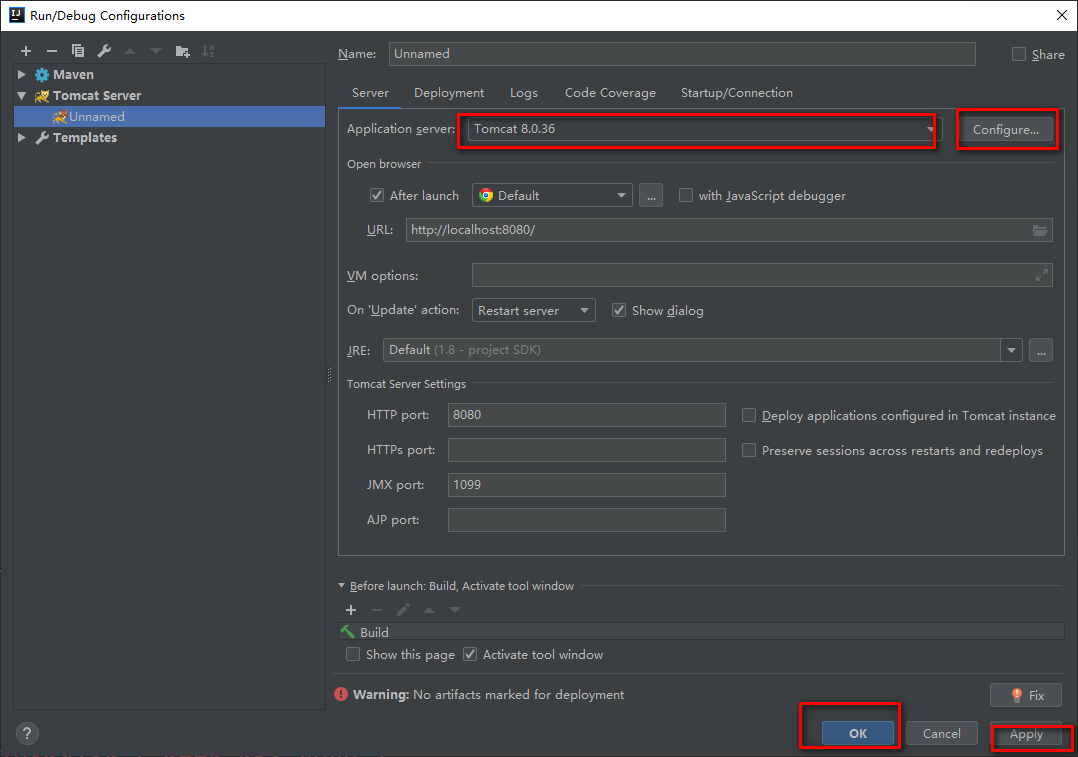Image resolution: width=1078 pixels, height=757 pixels.
Task: Toggle Show dialog checkbox
Action: pyautogui.click(x=619, y=310)
